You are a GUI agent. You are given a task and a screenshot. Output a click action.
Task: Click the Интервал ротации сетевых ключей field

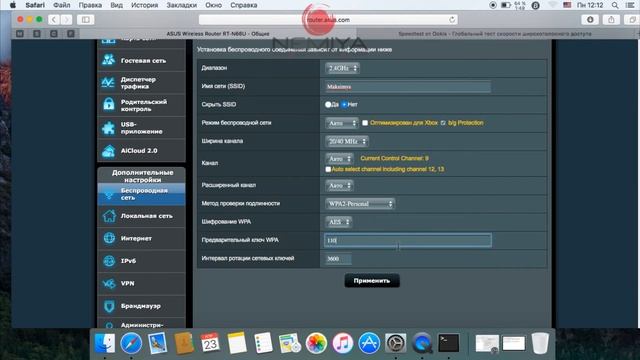point(338,259)
